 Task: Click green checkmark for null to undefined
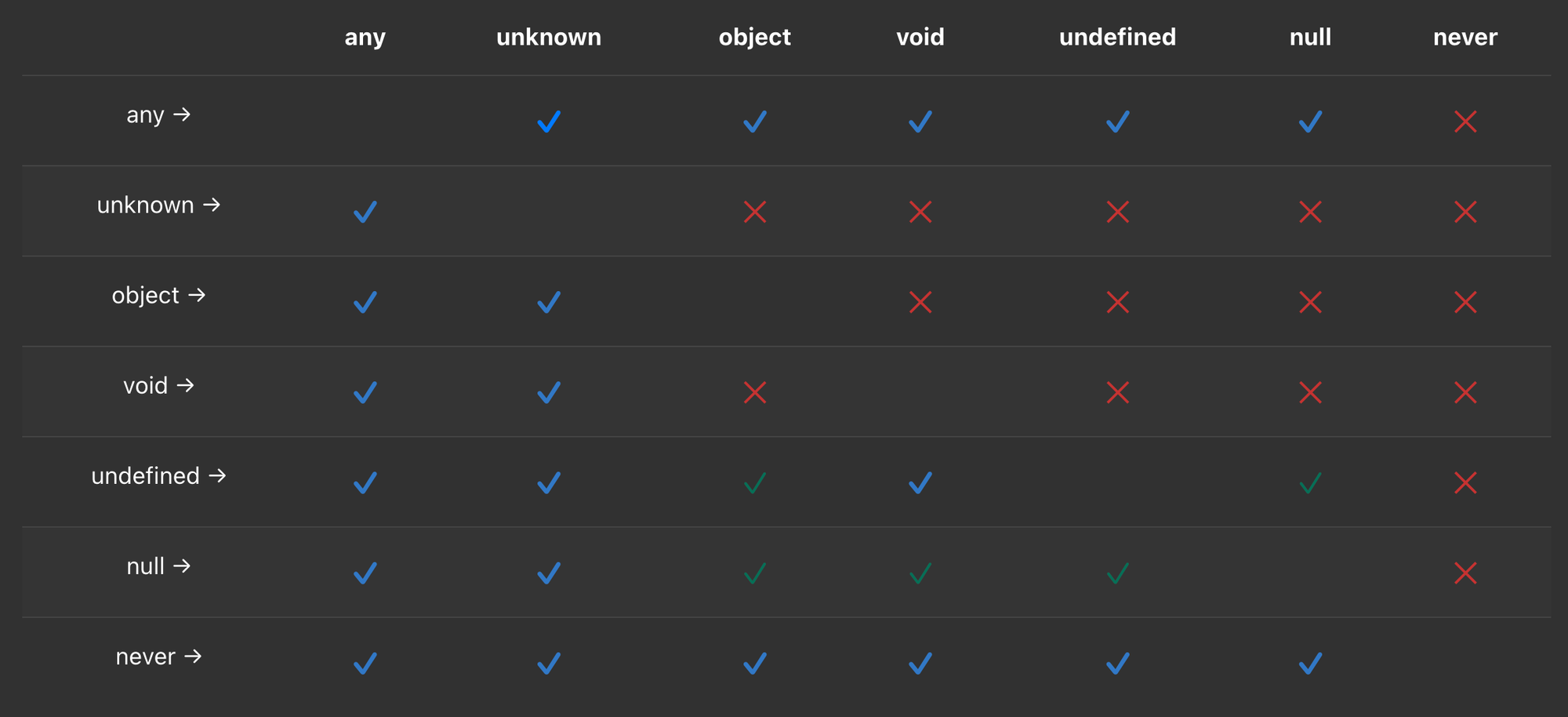coord(1118,573)
